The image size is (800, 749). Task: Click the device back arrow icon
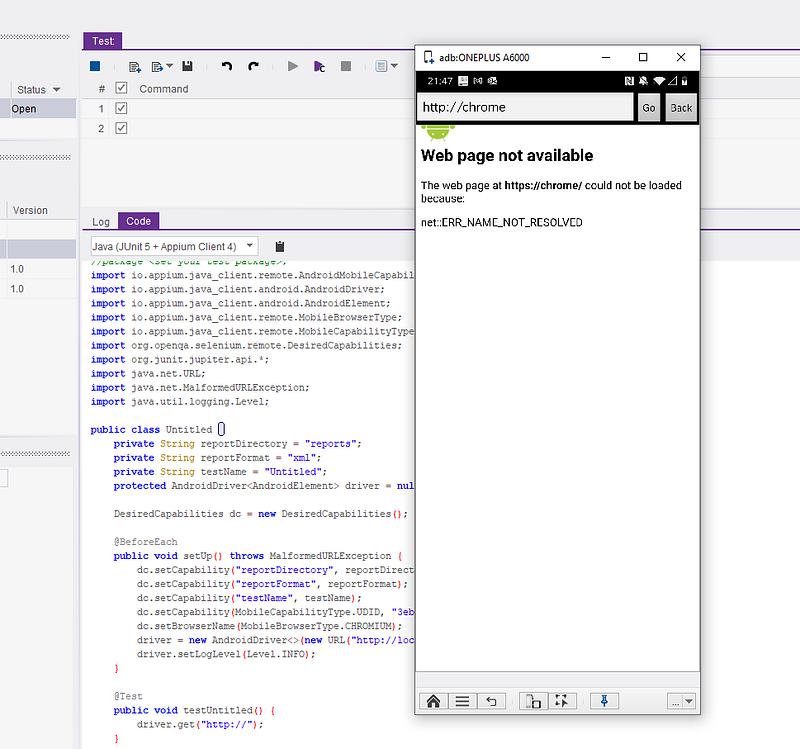pos(491,701)
